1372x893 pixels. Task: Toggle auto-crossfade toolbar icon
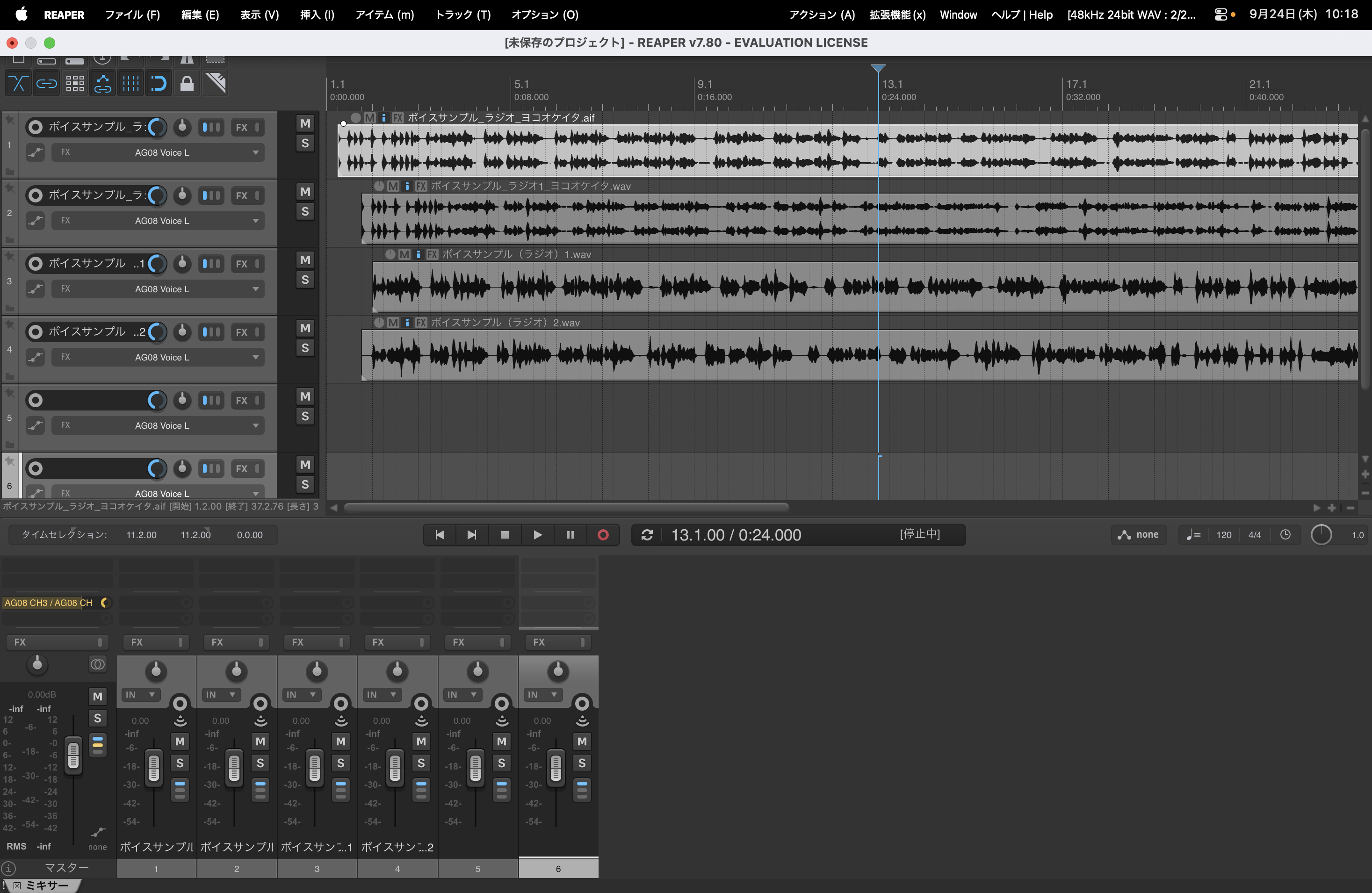coord(18,84)
